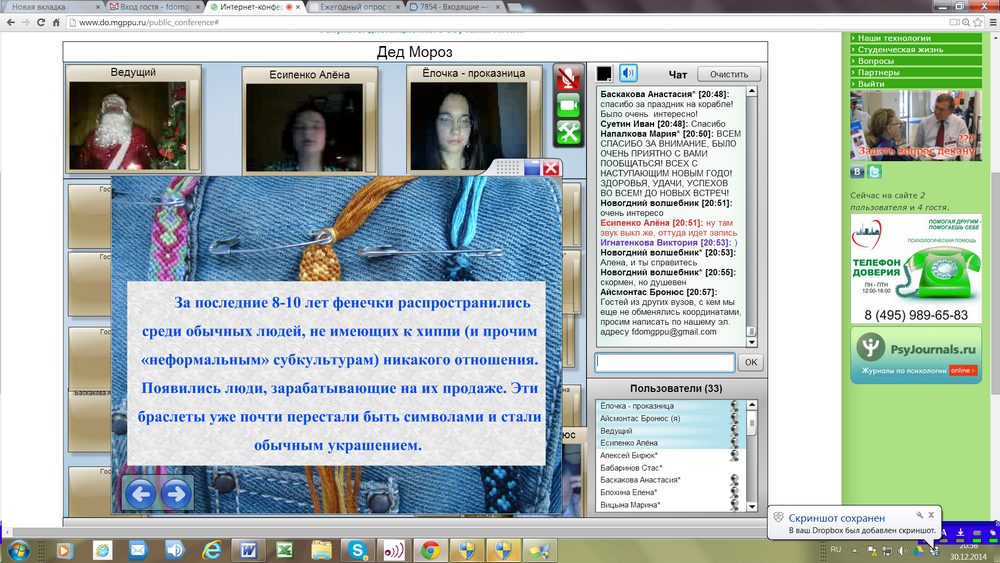Open Skype from the taskbar
This screenshot has width=1000, height=563.
[357, 550]
